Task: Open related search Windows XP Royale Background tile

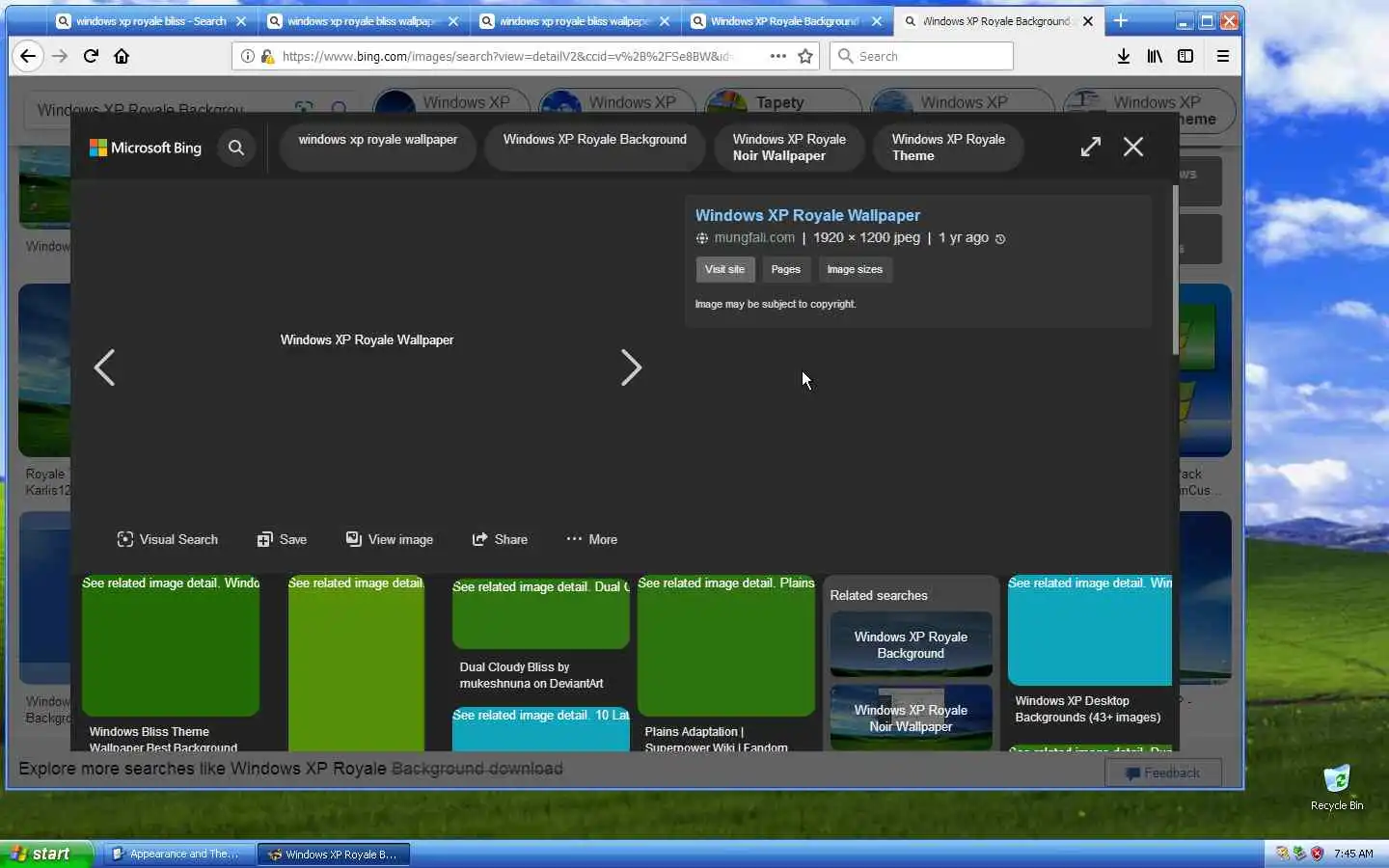Action: click(911, 644)
